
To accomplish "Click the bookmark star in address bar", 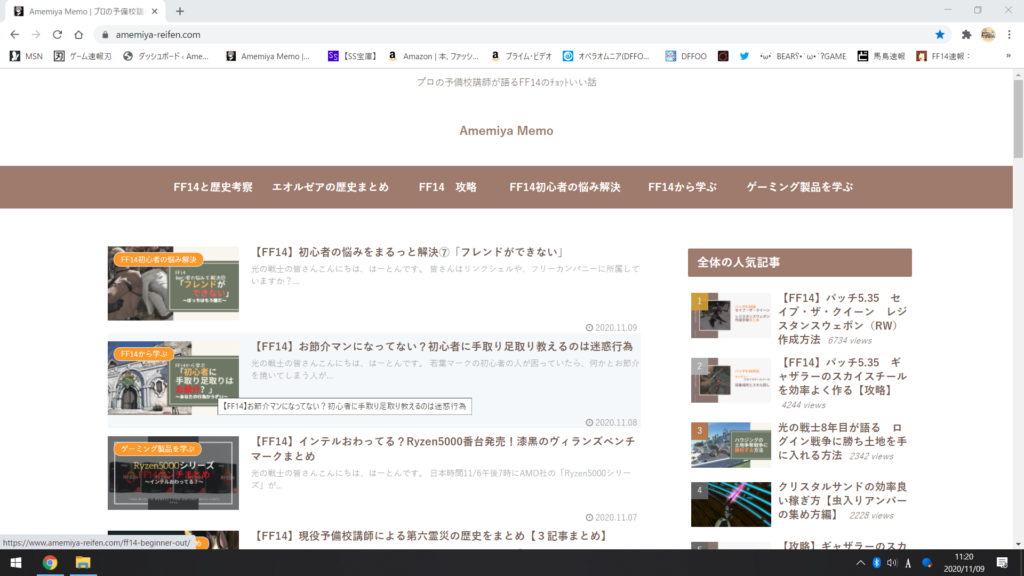I will (939, 34).
